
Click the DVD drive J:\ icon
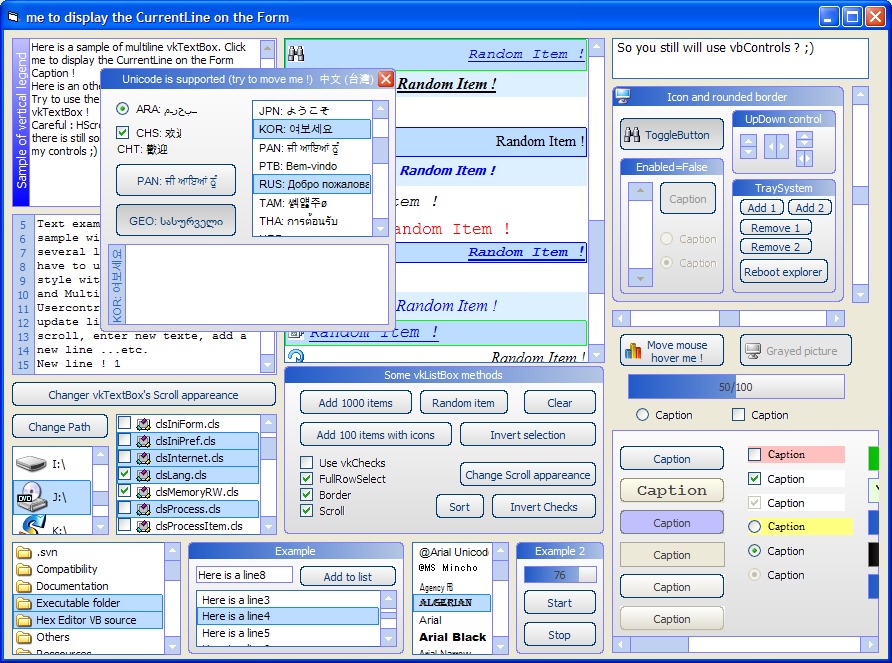[30, 496]
